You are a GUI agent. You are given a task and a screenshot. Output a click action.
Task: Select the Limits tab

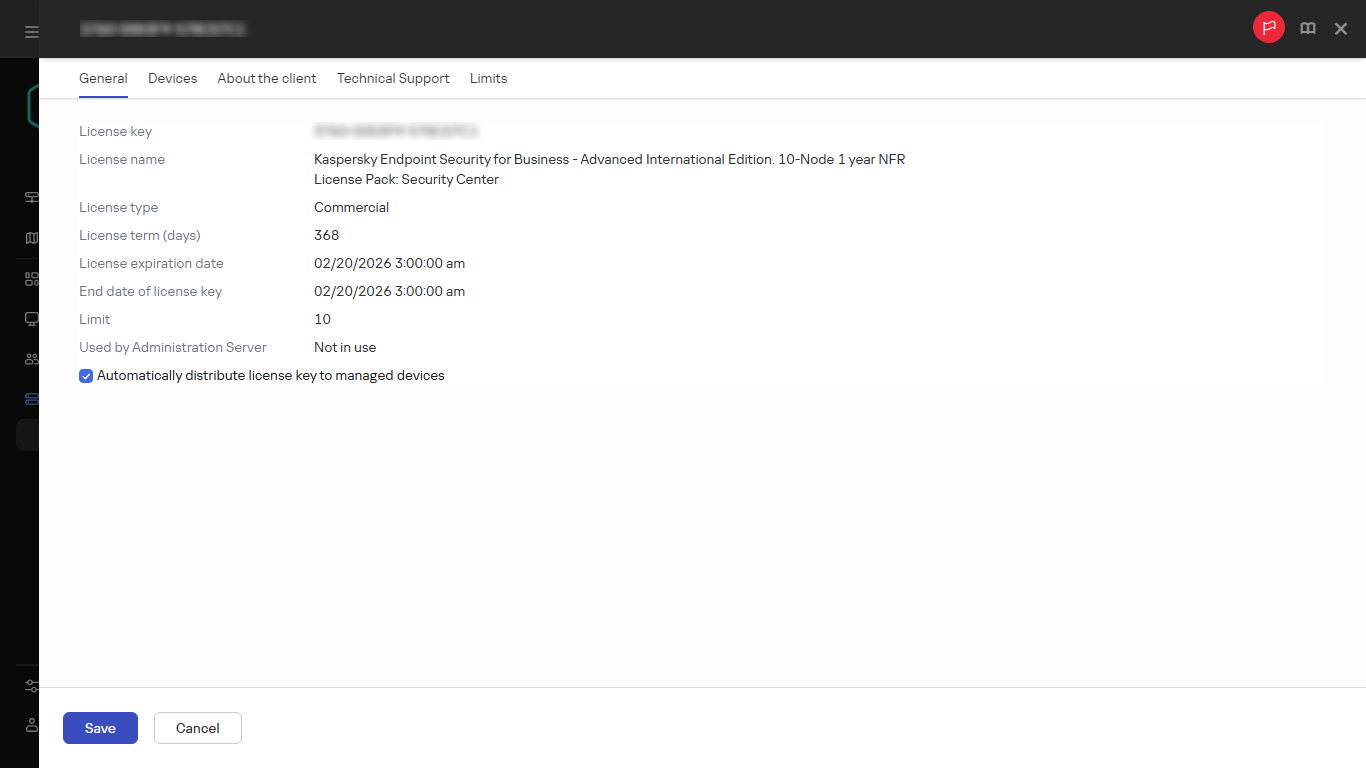click(488, 78)
